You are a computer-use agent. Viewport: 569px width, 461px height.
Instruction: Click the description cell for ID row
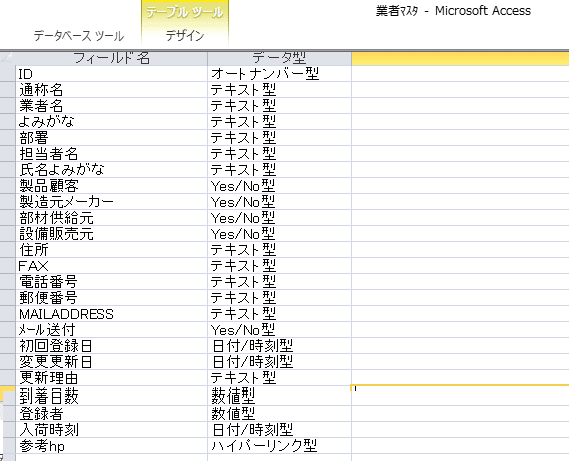pyautogui.click(x=460, y=74)
